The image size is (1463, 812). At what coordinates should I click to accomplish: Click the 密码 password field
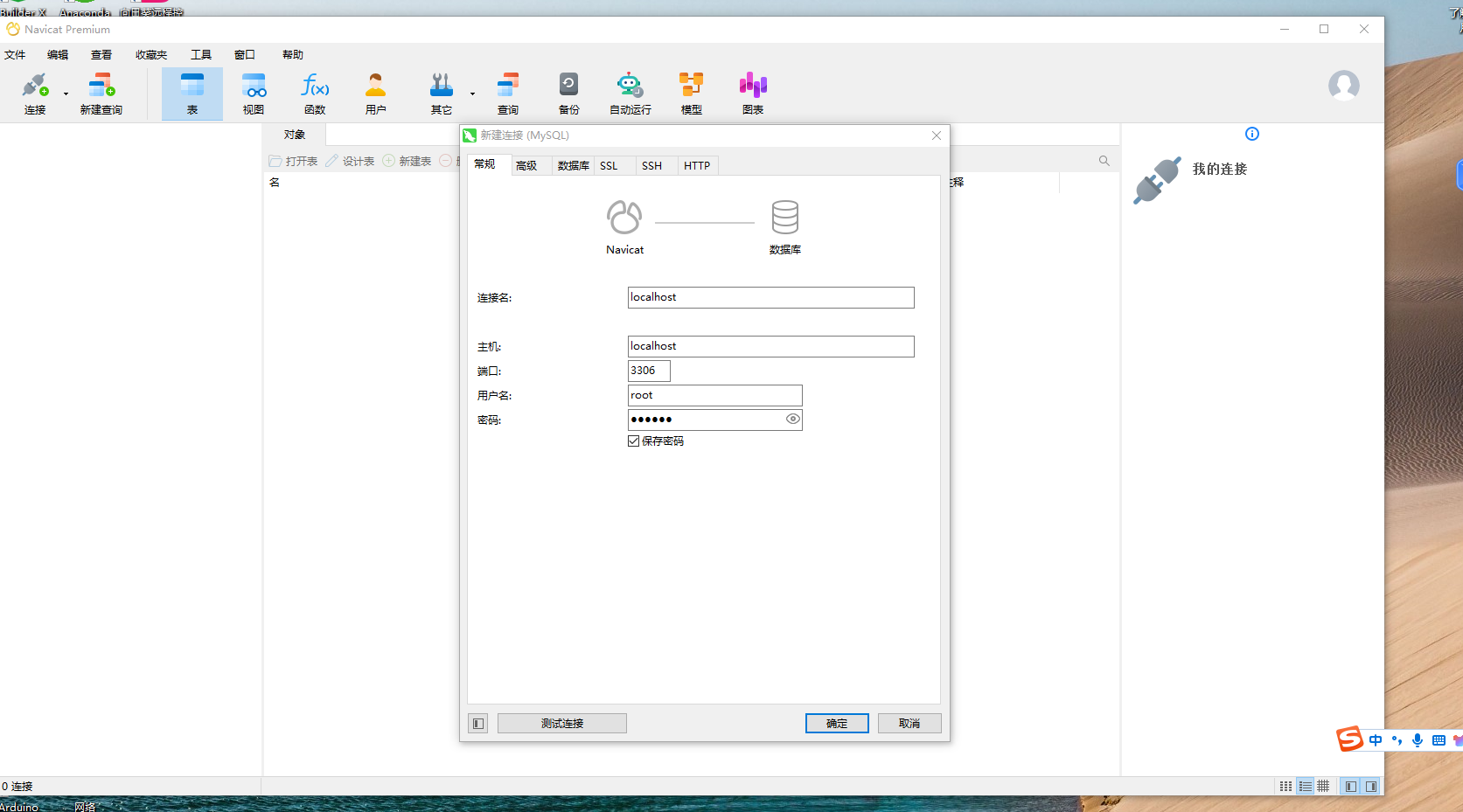[x=714, y=420]
